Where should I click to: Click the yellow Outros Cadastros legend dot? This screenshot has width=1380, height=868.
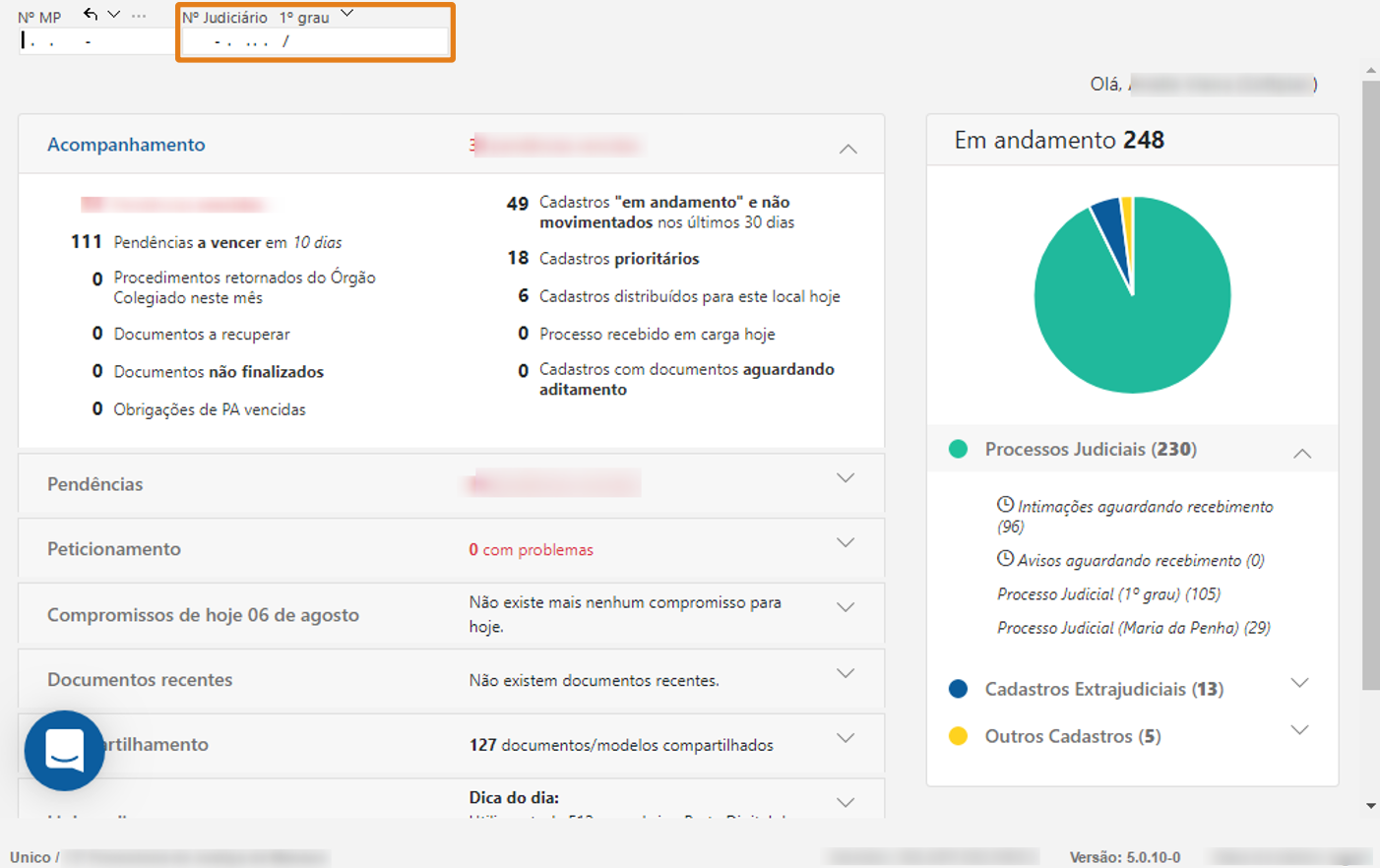[958, 736]
